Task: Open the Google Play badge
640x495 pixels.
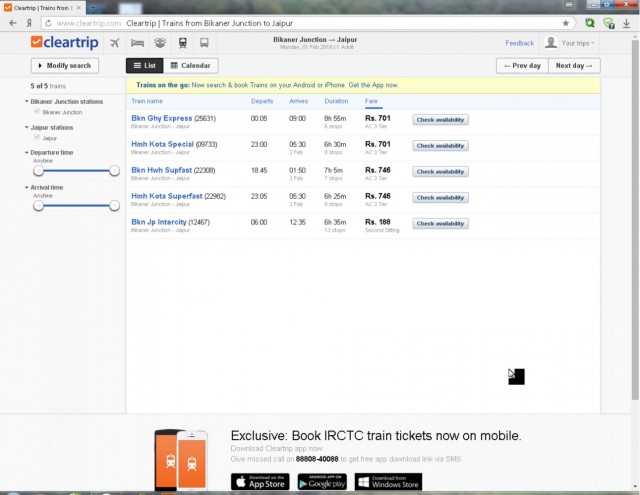Action: [326, 482]
